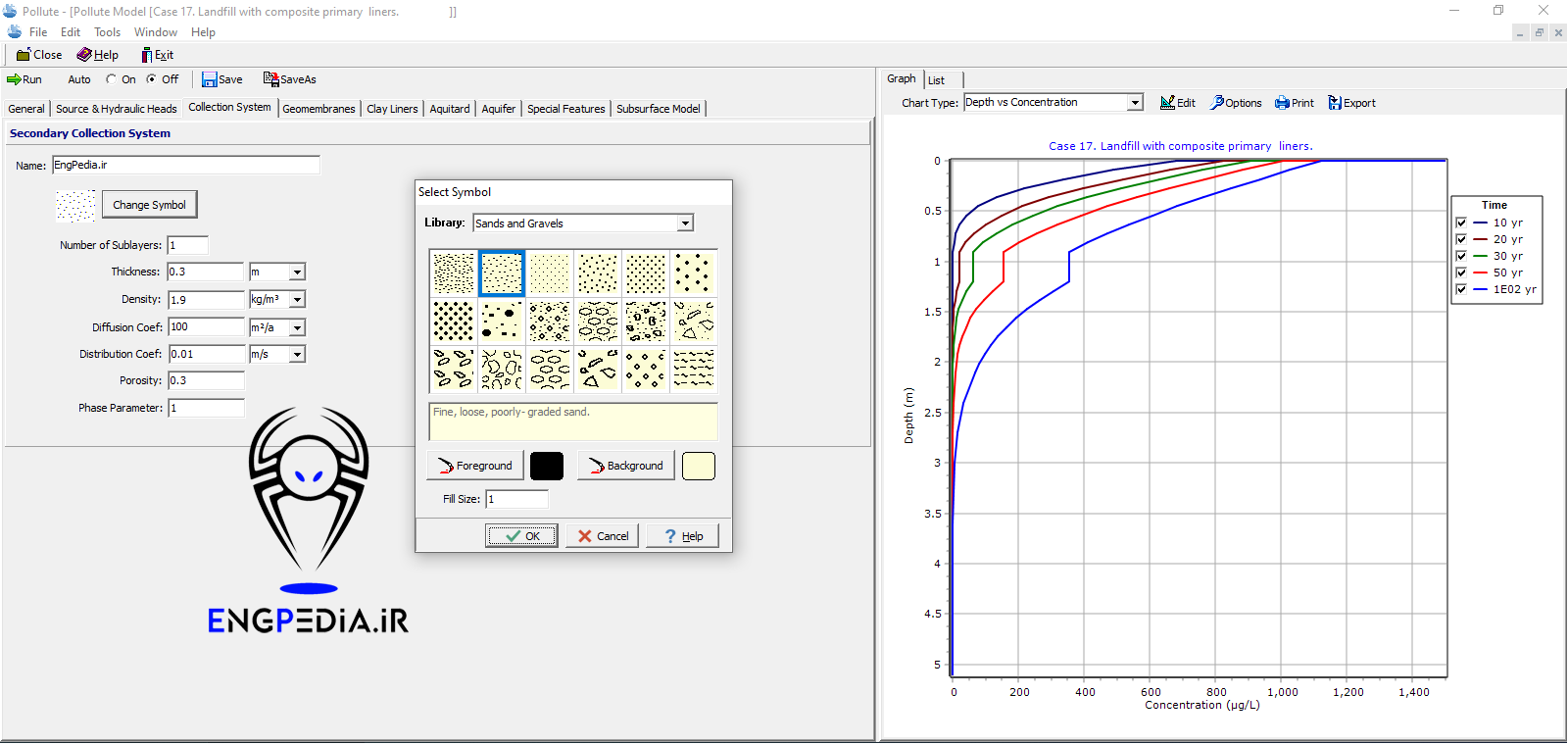Image resolution: width=1568 pixels, height=744 pixels.
Task: Choose the diamond gravel symbol in bottom row
Action: tap(646, 370)
